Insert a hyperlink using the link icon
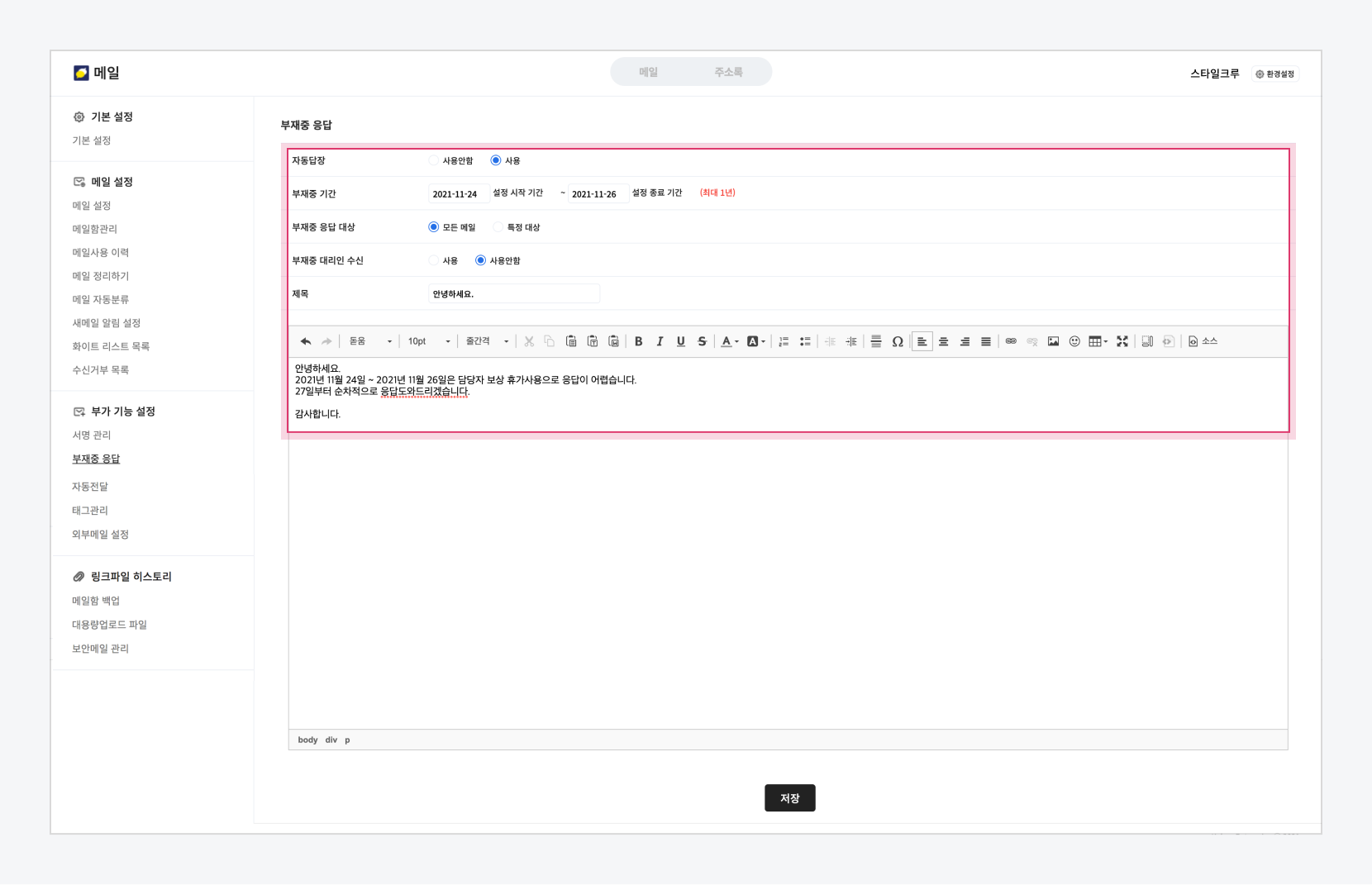 [x=1010, y=341]
